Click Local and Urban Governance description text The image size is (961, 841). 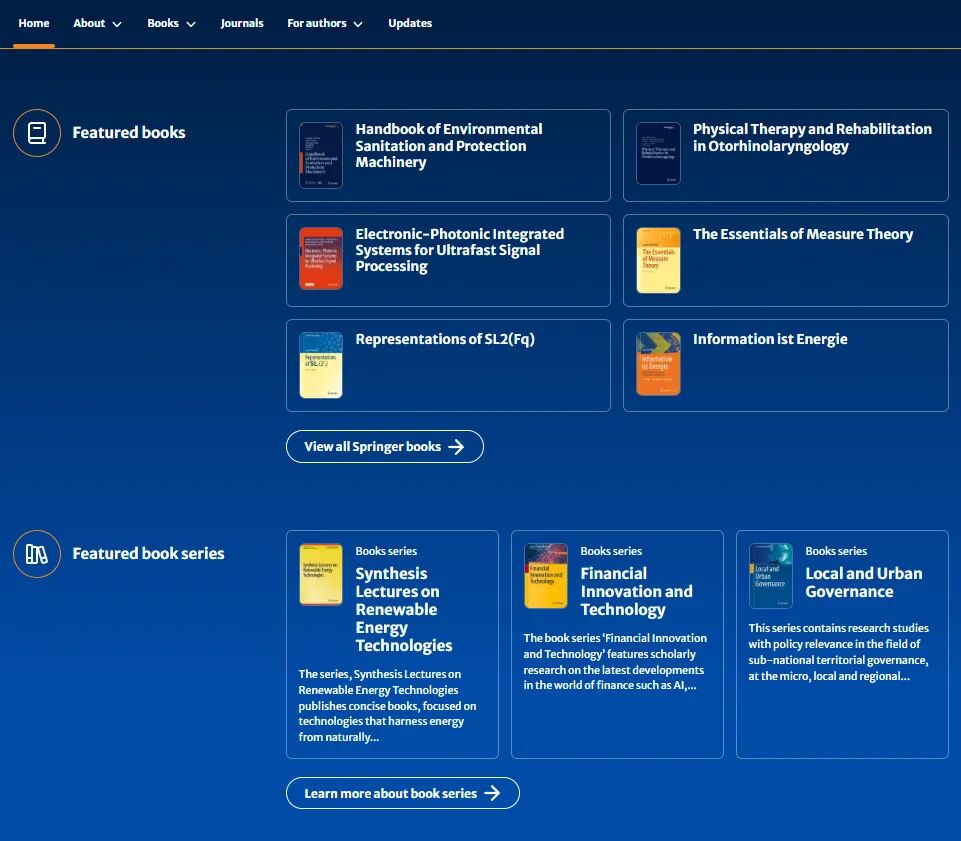[x=838, y=652]
